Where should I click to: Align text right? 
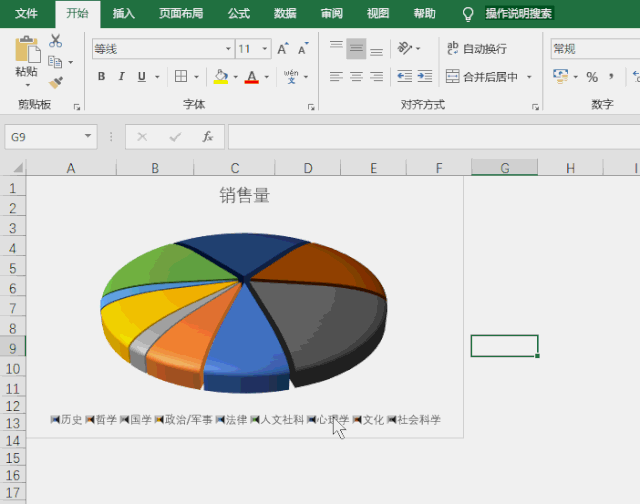click(376, 77)
